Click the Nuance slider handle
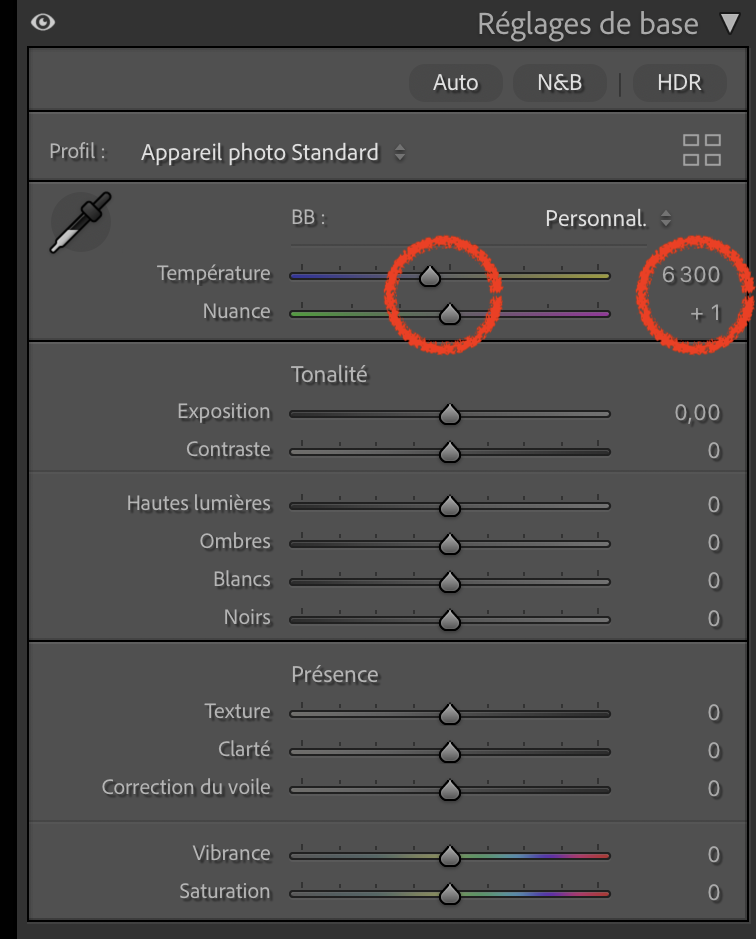The width and height of the screenshot is (756, 939). [450, 314]
